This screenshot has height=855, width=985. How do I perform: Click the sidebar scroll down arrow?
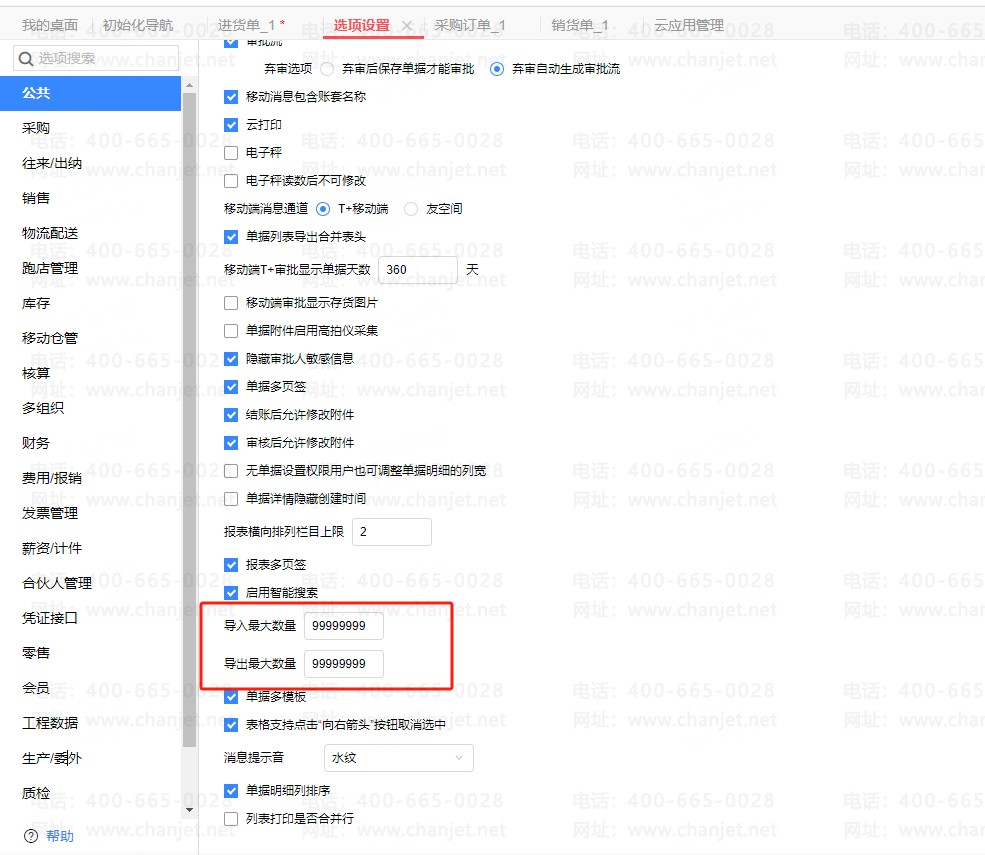pos(189,810)
